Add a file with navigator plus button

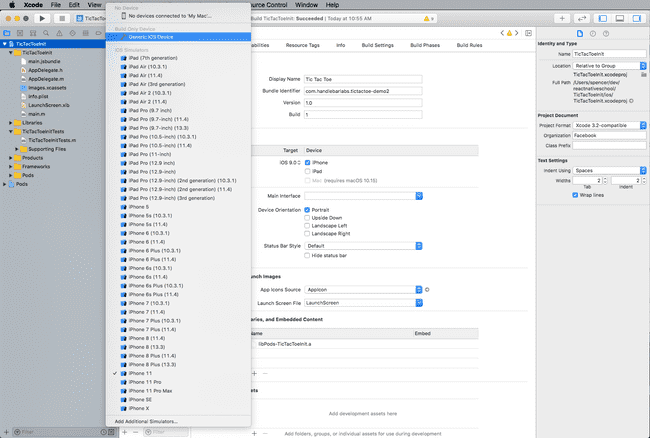[6, 432]
